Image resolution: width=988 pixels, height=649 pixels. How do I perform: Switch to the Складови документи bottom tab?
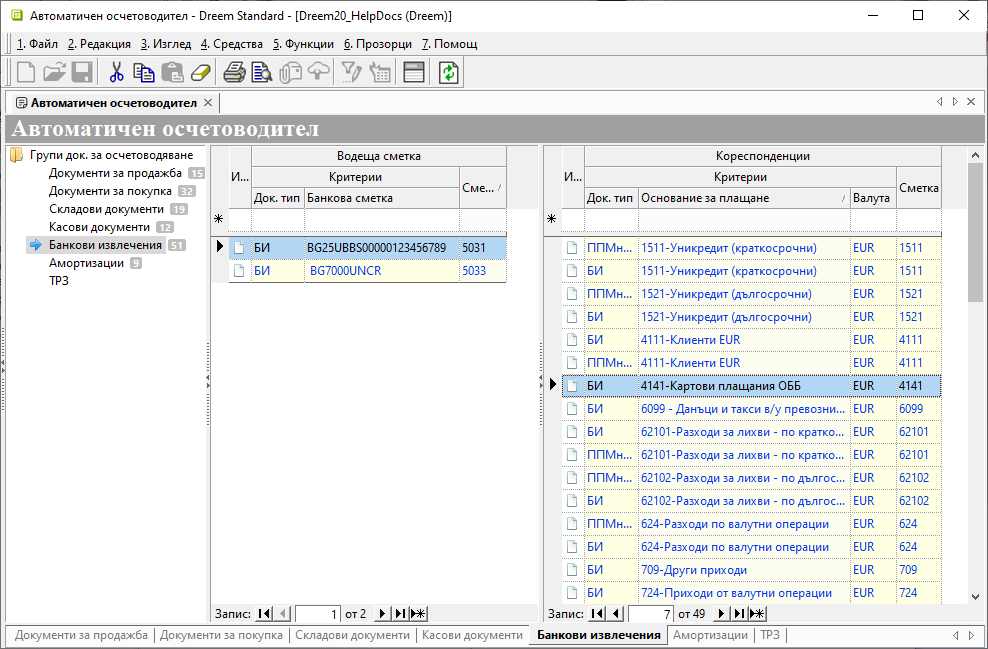pyautogui.click(x=352, y=635)
